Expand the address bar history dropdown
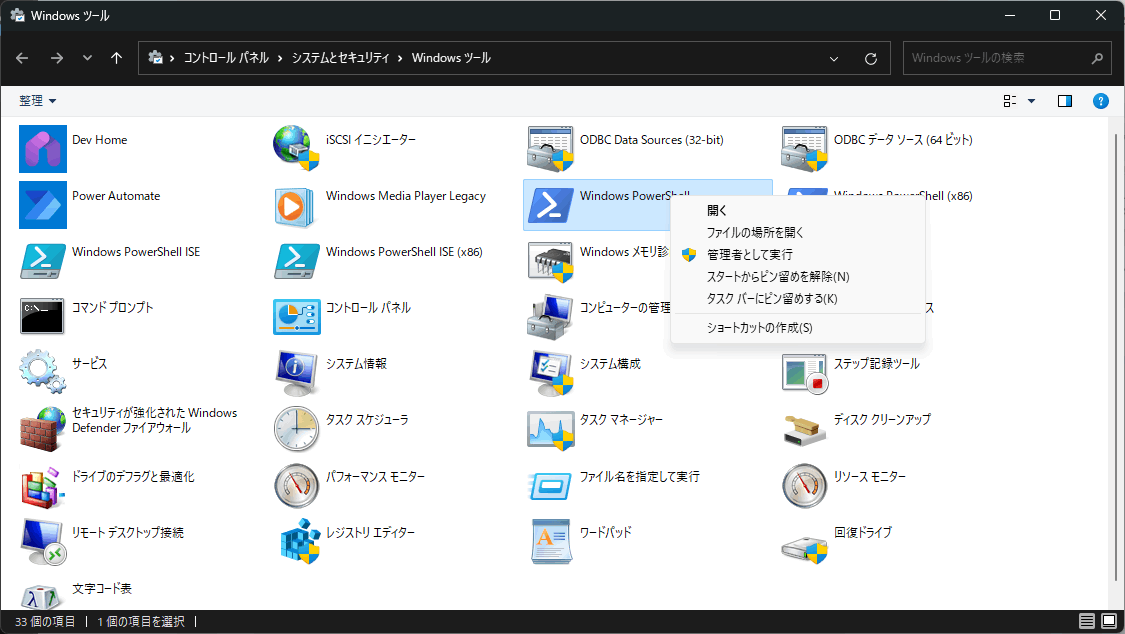Image resolution: width=1125 pixels, height=634 pixels. [x=834, y=59]
